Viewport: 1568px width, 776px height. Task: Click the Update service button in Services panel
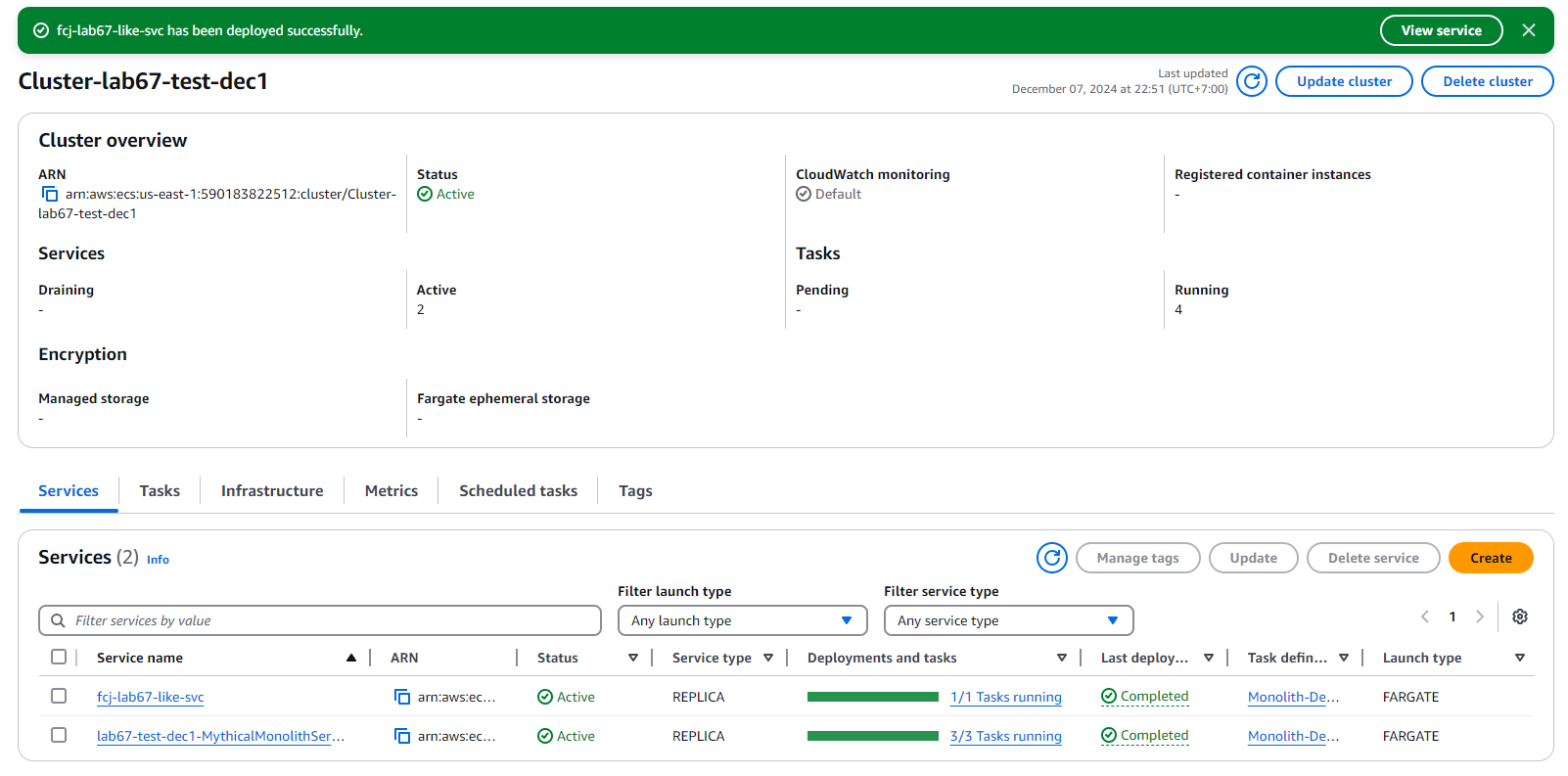pos(1253,558)
